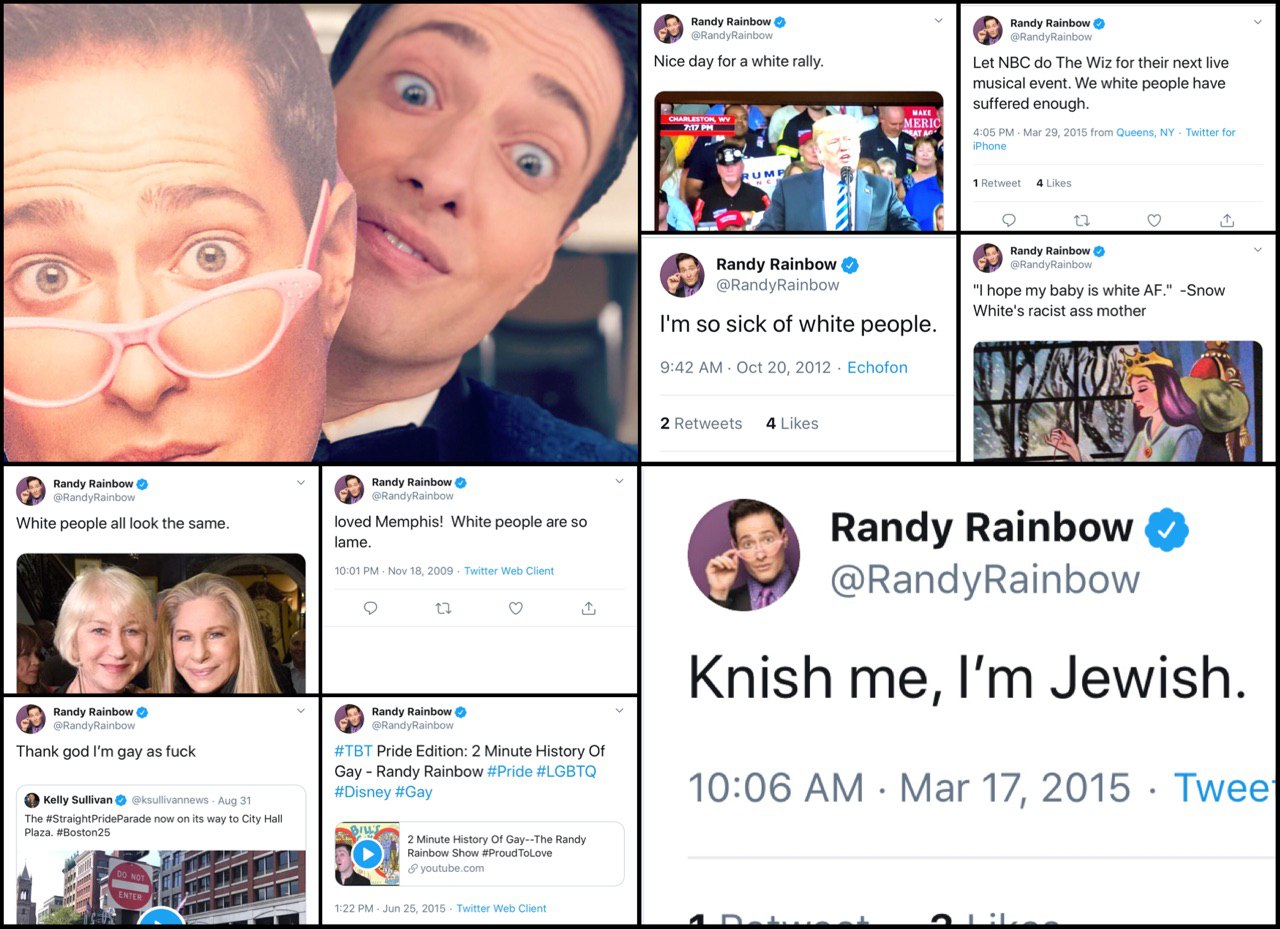The width and height of the screenshot is (1280, 929).
Task: Click the share icon under the Wiz tweet
Action: pyautogui.click(x=1227, y=220)
